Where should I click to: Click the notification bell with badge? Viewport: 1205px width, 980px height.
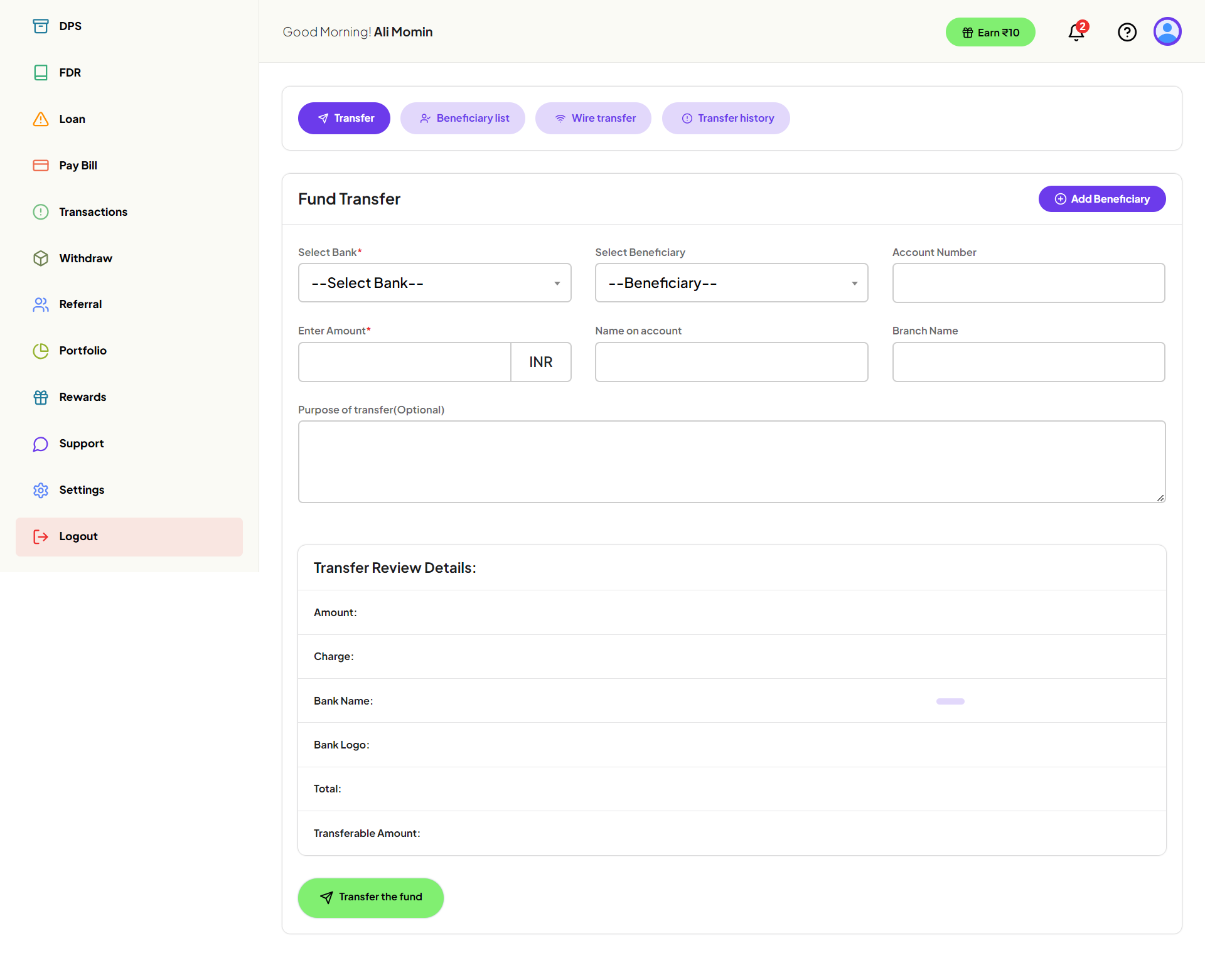tap(1076, 32)
